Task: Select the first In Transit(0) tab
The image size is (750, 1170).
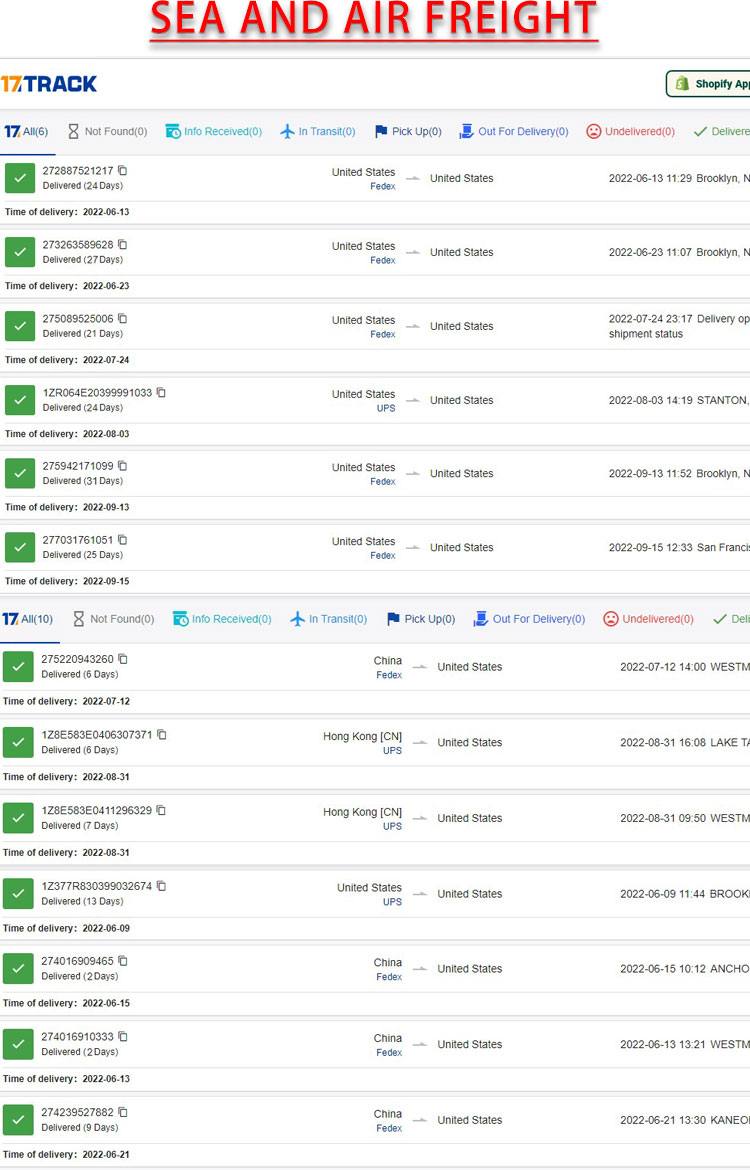Action: click(318, 131)
